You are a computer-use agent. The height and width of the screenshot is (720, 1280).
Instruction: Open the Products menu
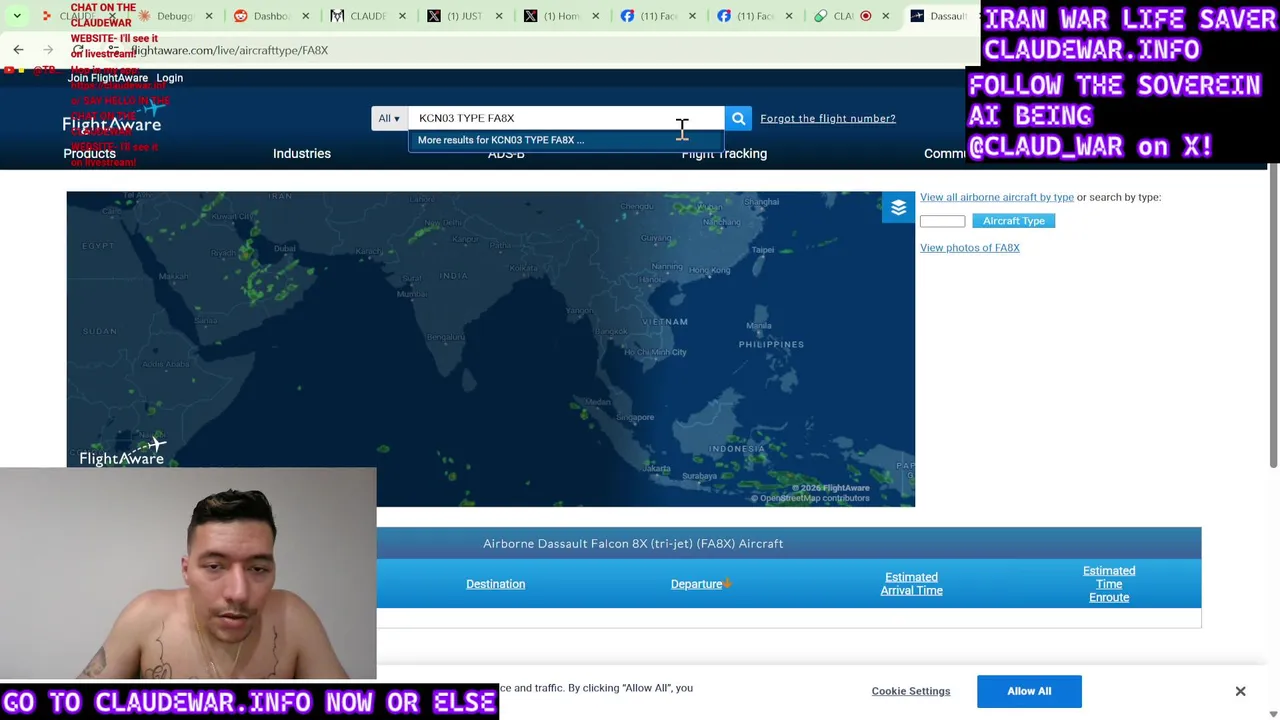click(89, 153)
